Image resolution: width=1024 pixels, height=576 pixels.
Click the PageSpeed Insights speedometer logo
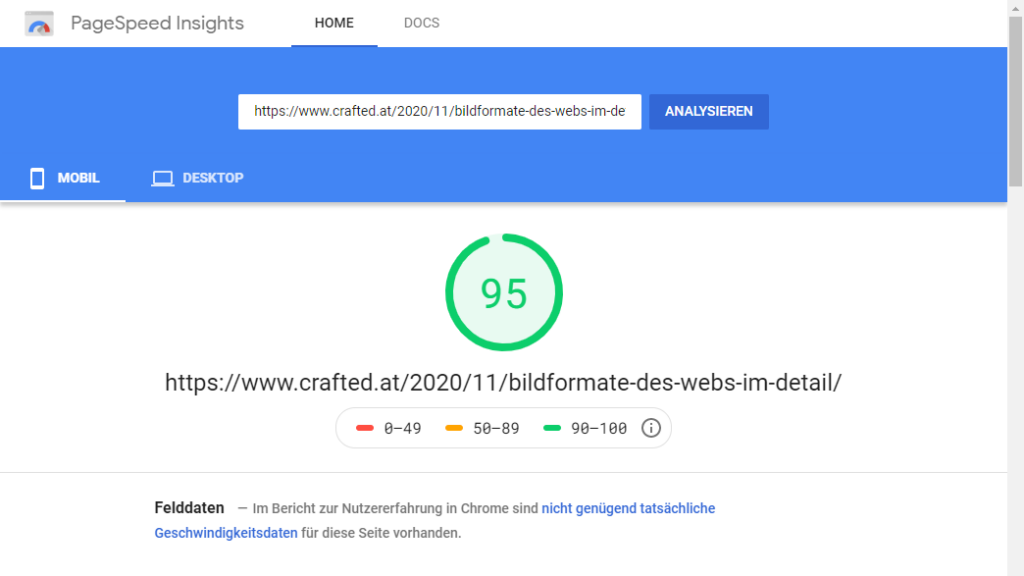point(39,24)
